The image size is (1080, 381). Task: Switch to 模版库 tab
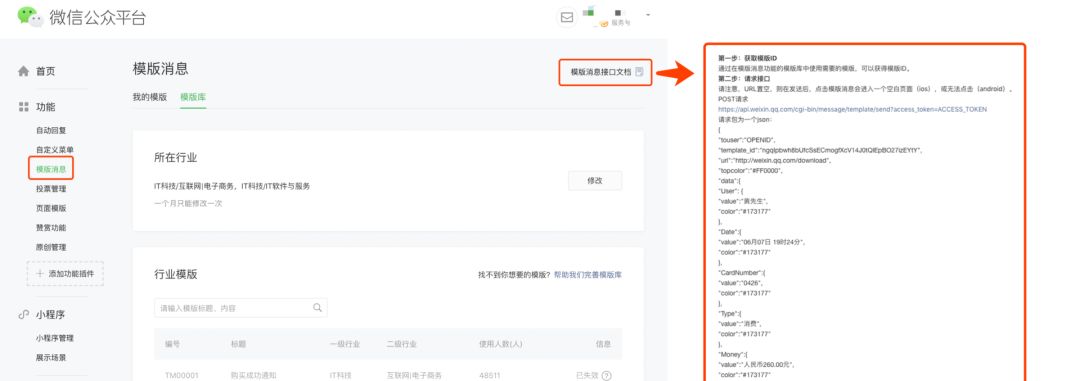click(x=193, y=97)
